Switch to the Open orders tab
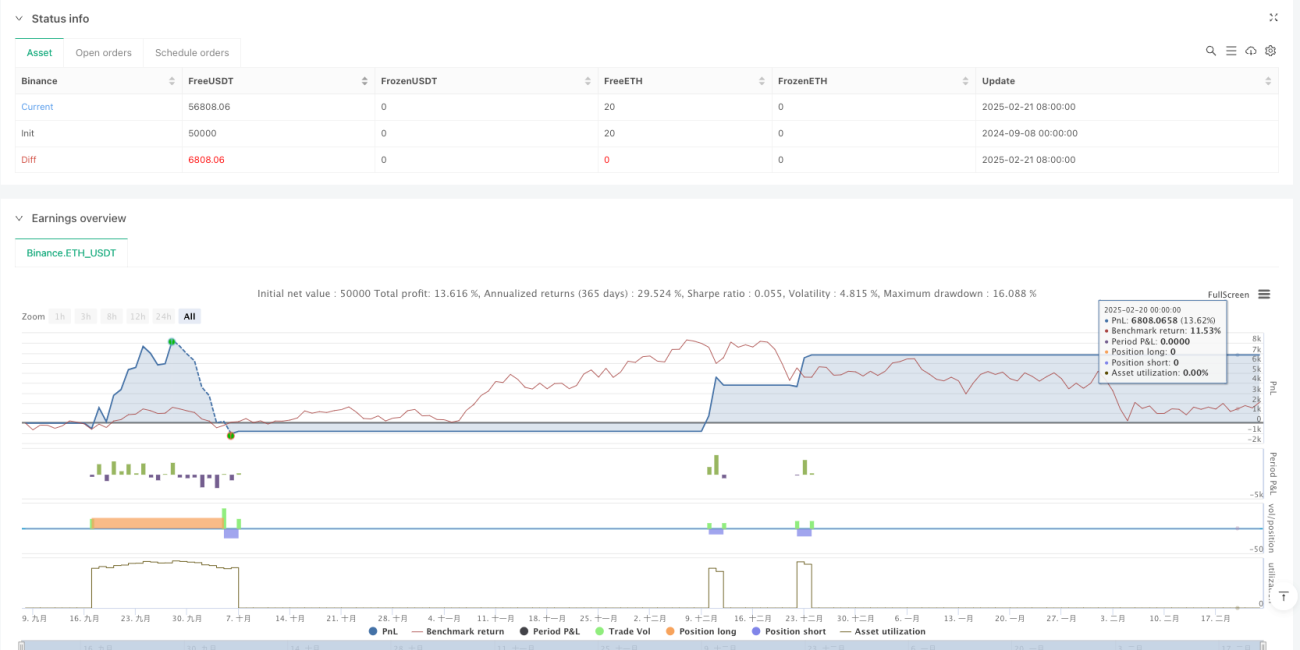The height and width of the screenshot is (650, 1300). coord(103,53)
